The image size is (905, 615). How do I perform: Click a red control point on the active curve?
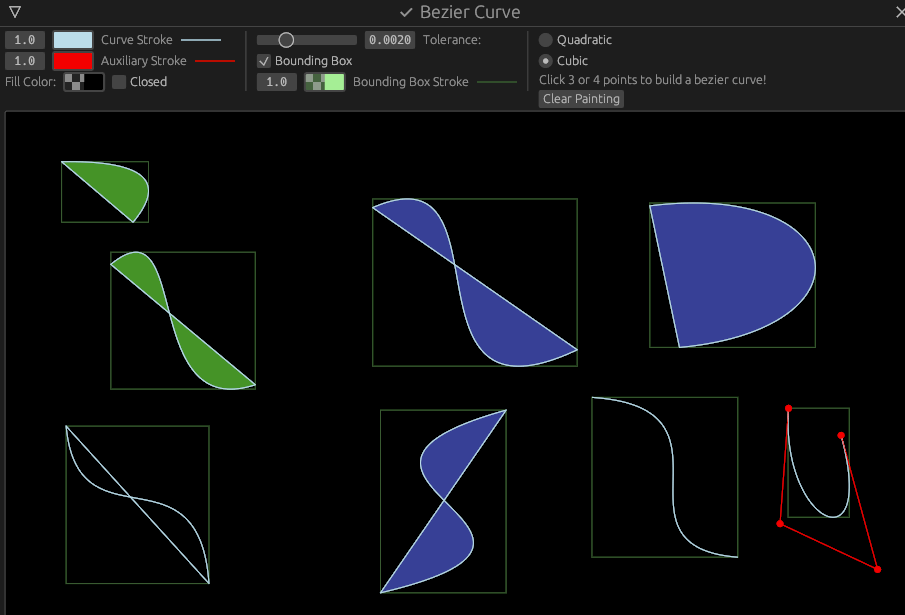click(789, 409)
